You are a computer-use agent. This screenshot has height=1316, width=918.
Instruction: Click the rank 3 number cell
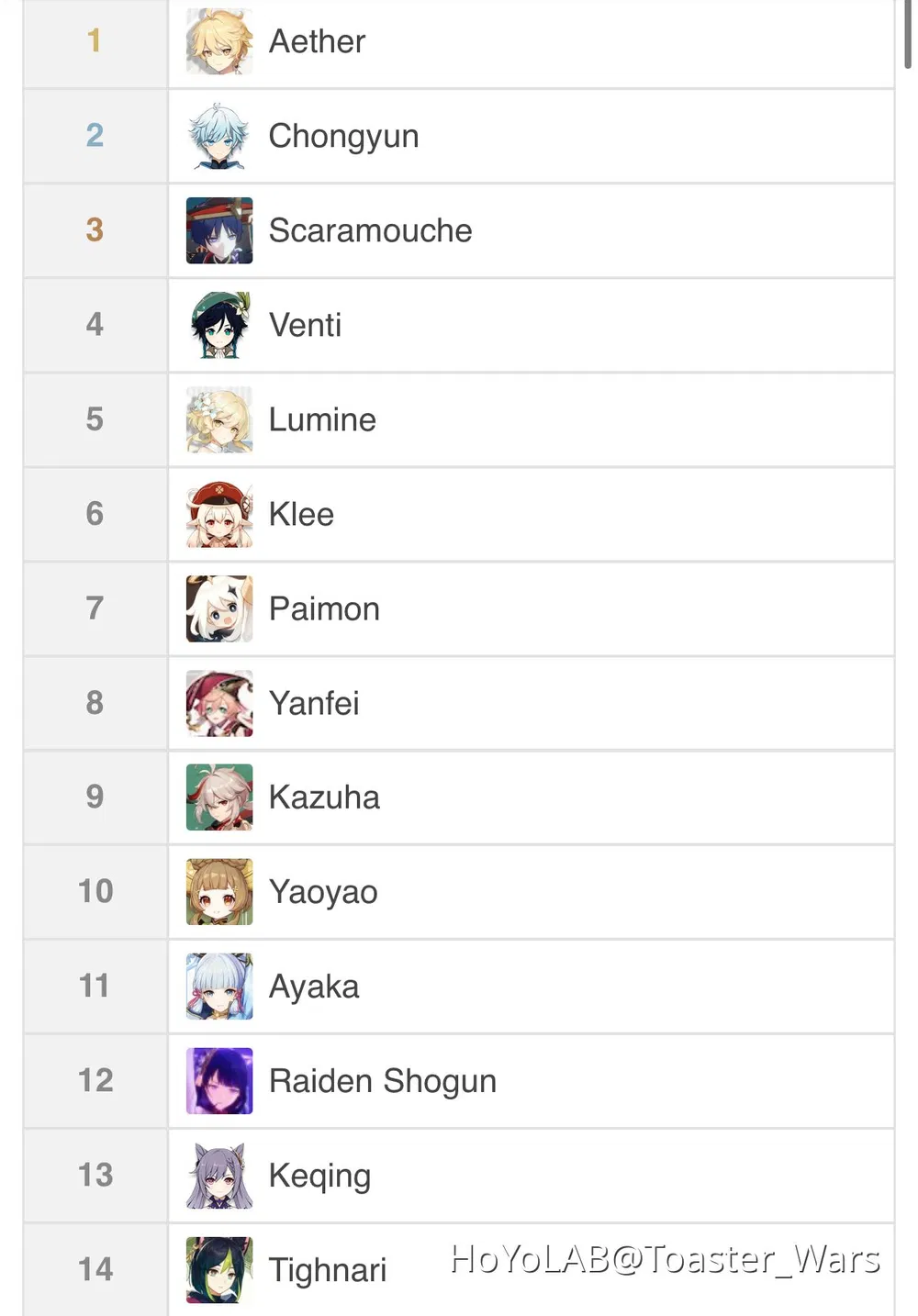[95, 230]
